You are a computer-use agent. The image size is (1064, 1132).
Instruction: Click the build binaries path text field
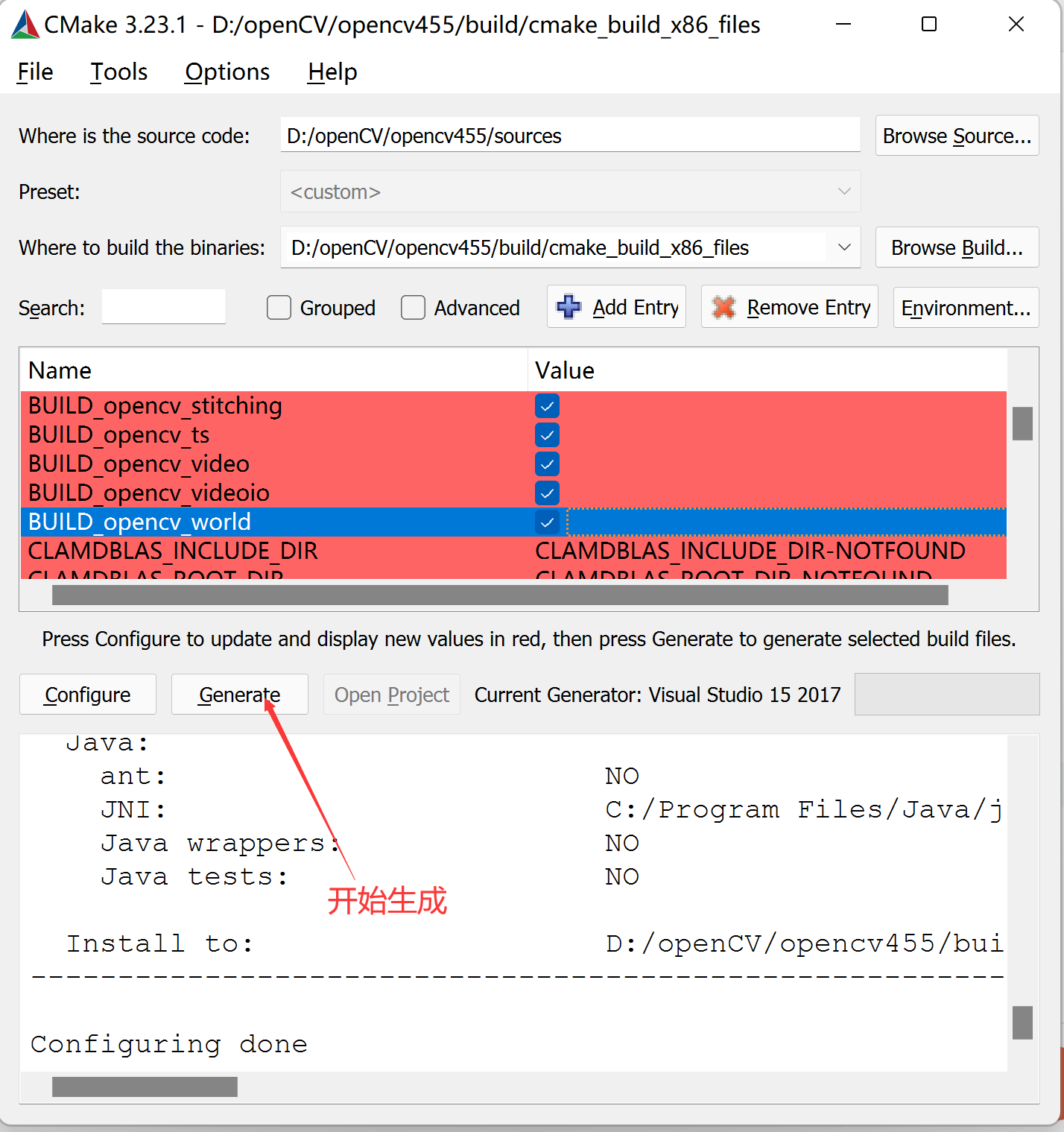pos(554,247)
